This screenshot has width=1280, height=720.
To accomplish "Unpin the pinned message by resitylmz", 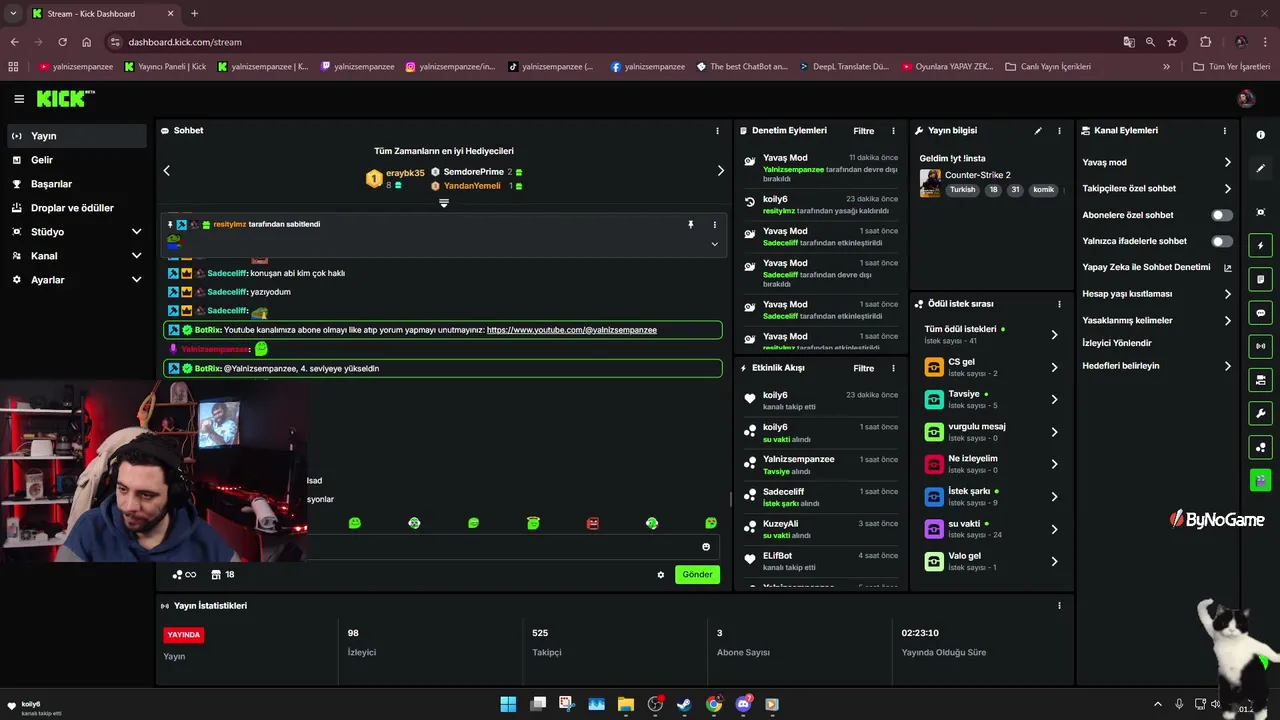I will [x=690, y=225].
